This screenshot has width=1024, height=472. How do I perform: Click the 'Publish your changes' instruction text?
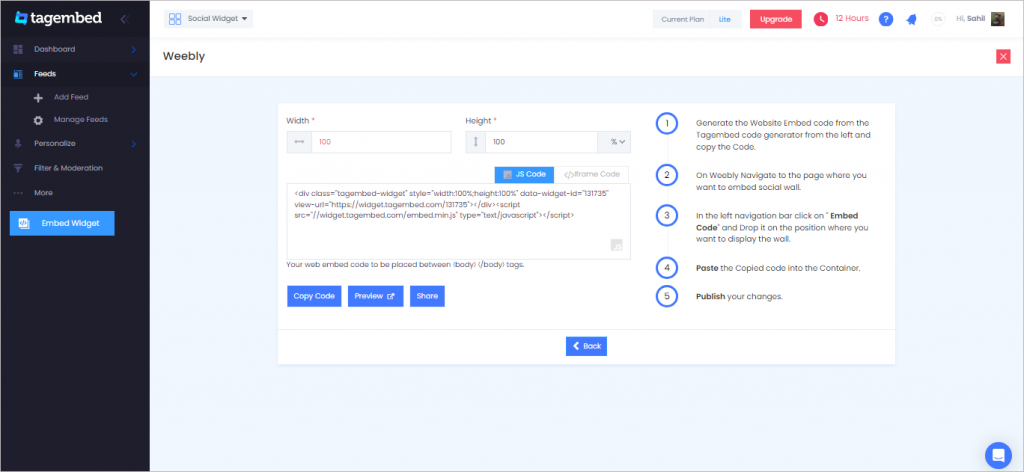(739, 296)
